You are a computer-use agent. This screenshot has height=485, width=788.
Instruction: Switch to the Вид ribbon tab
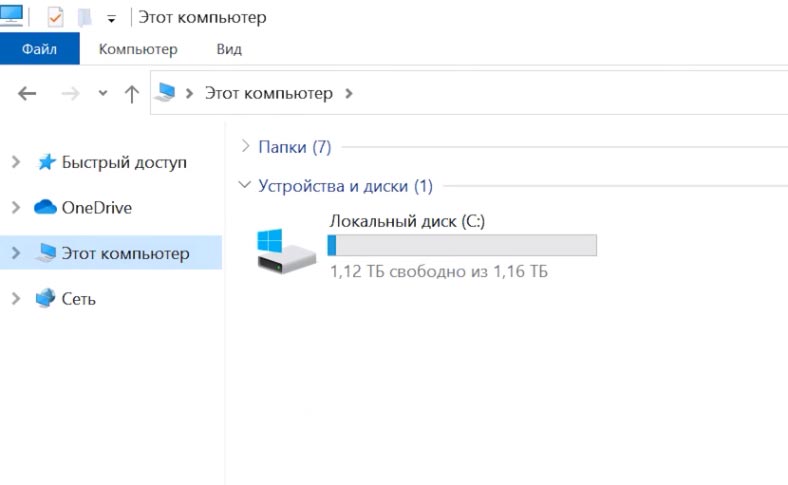pos(229,49)
